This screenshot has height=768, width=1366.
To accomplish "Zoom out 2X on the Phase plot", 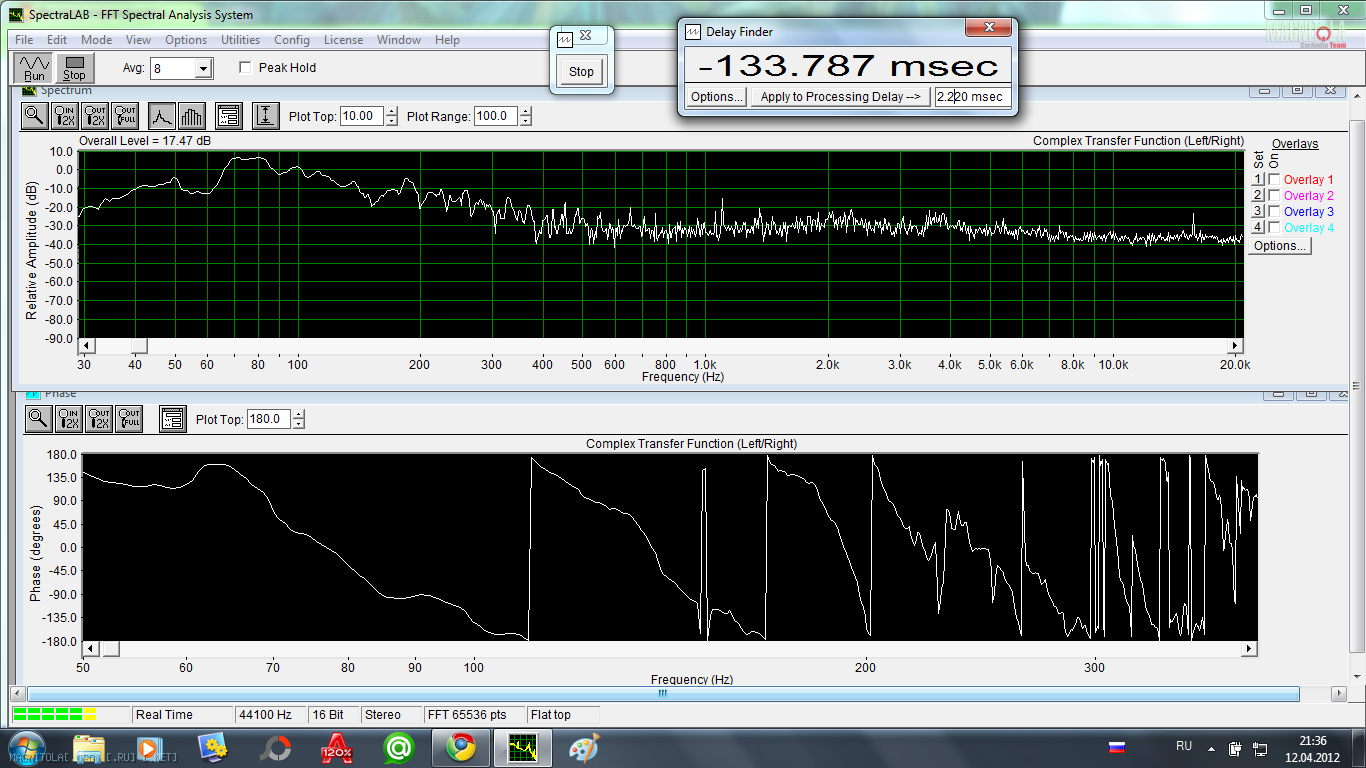I will coord(98,419).
